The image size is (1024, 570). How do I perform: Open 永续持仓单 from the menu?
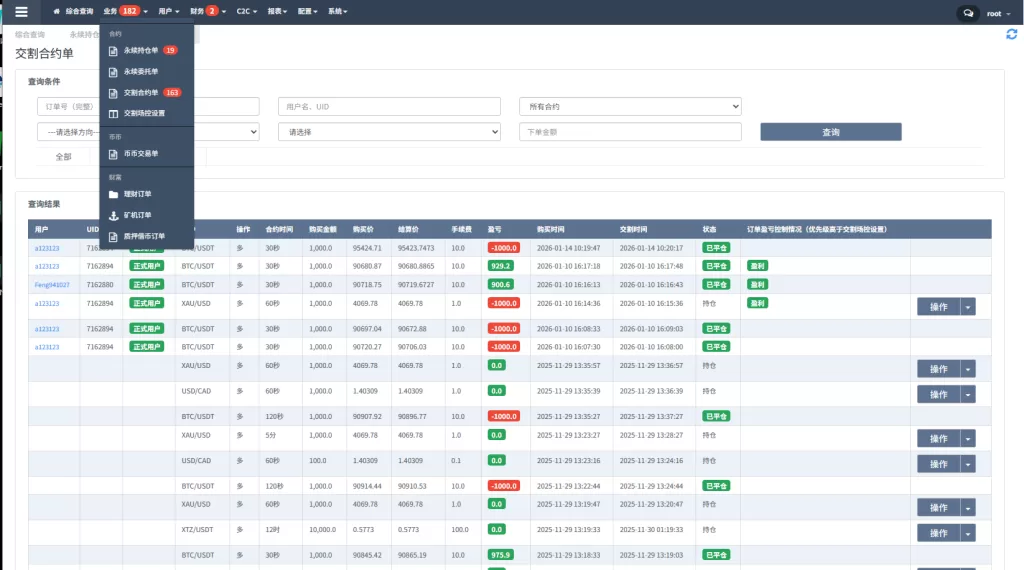point(140,50)
